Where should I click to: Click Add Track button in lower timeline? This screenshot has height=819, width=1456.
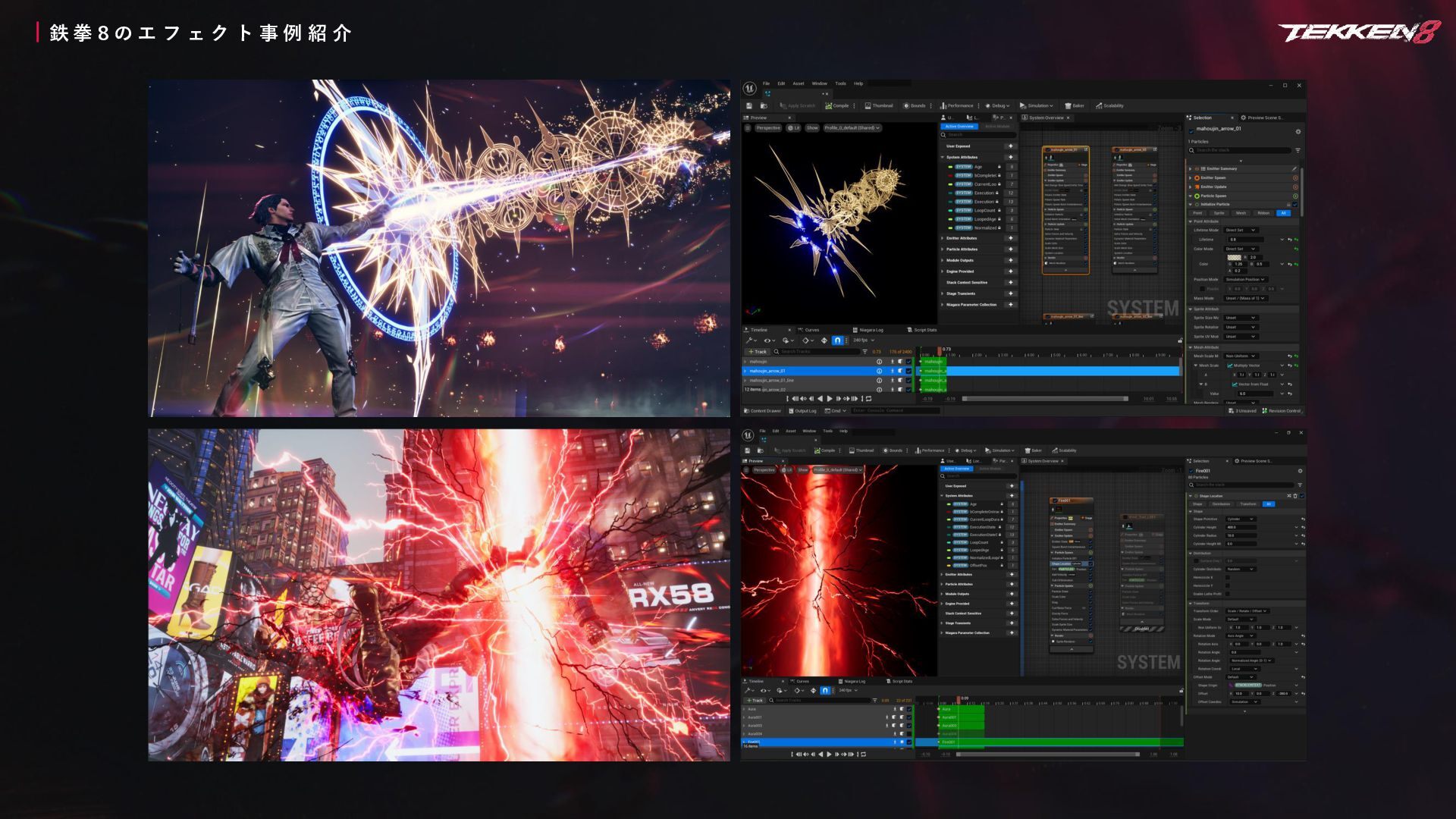tap(755, 700)
